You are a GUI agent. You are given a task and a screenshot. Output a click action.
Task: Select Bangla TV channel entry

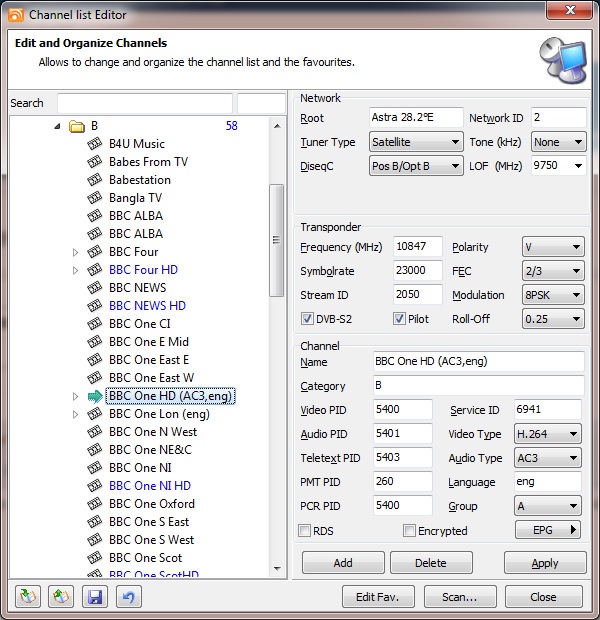tap(135, 198)
